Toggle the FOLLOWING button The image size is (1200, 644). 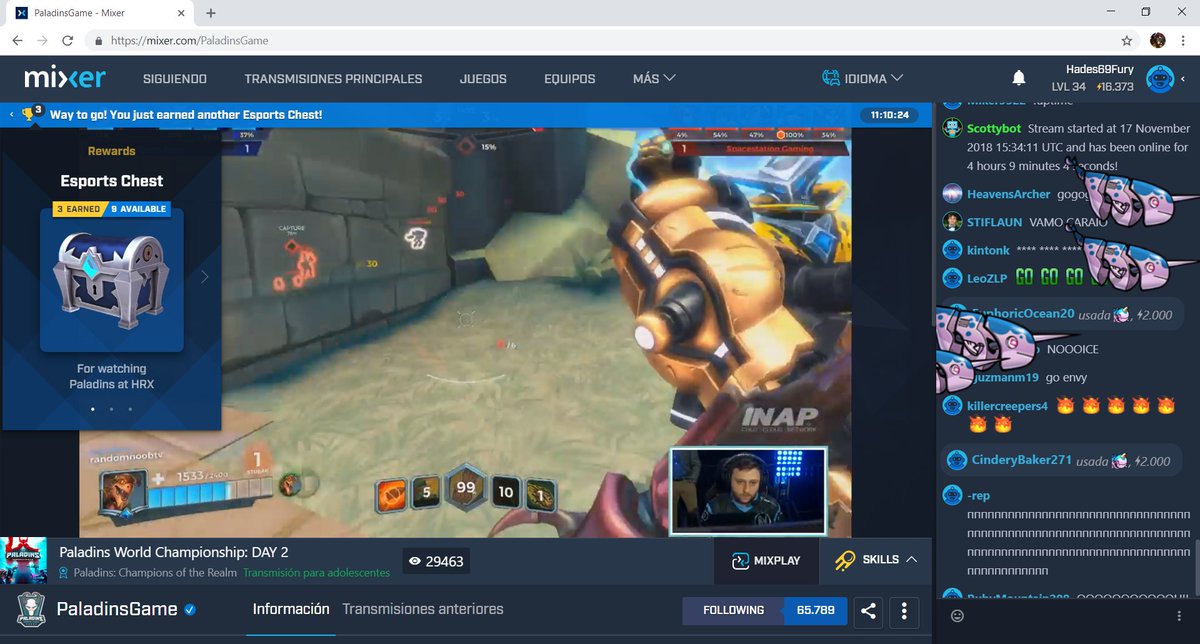(733, 610)
